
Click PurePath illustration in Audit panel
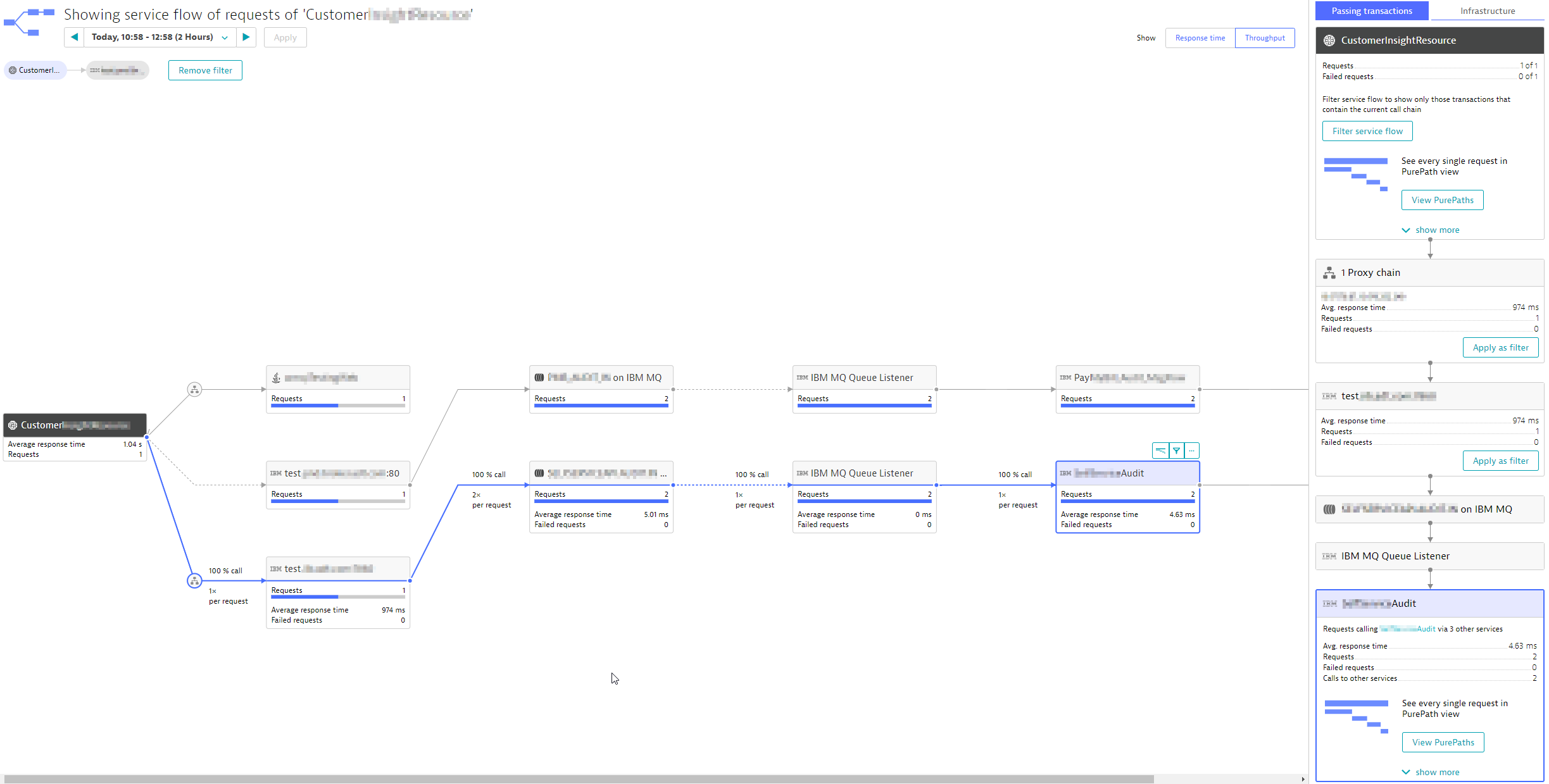coord(1356,717)
